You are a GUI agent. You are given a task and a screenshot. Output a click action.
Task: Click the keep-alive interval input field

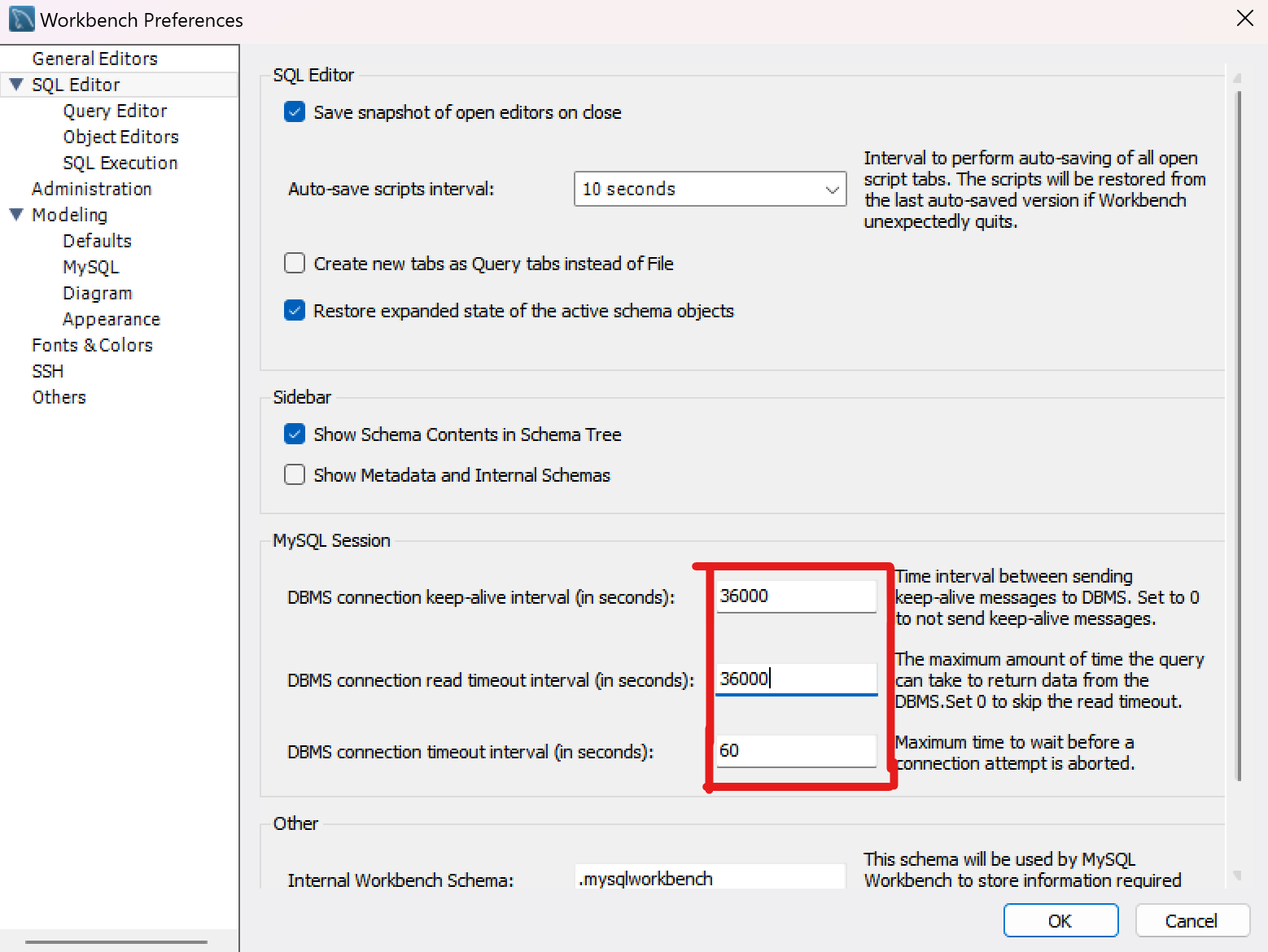[796, 596]
